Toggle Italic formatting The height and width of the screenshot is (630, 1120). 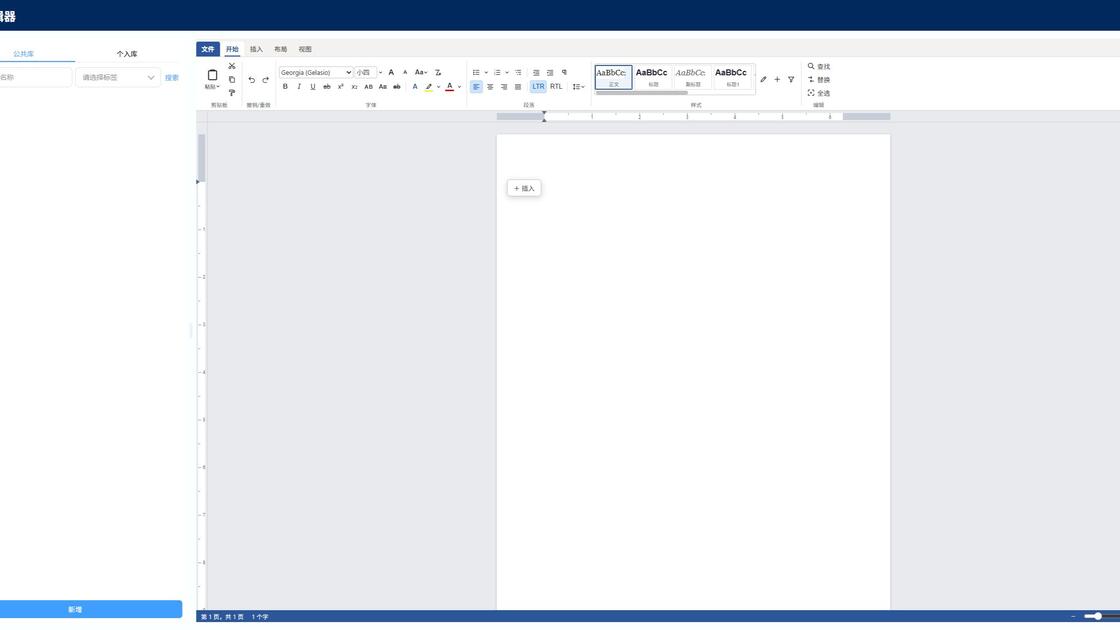tap(299, 86)
